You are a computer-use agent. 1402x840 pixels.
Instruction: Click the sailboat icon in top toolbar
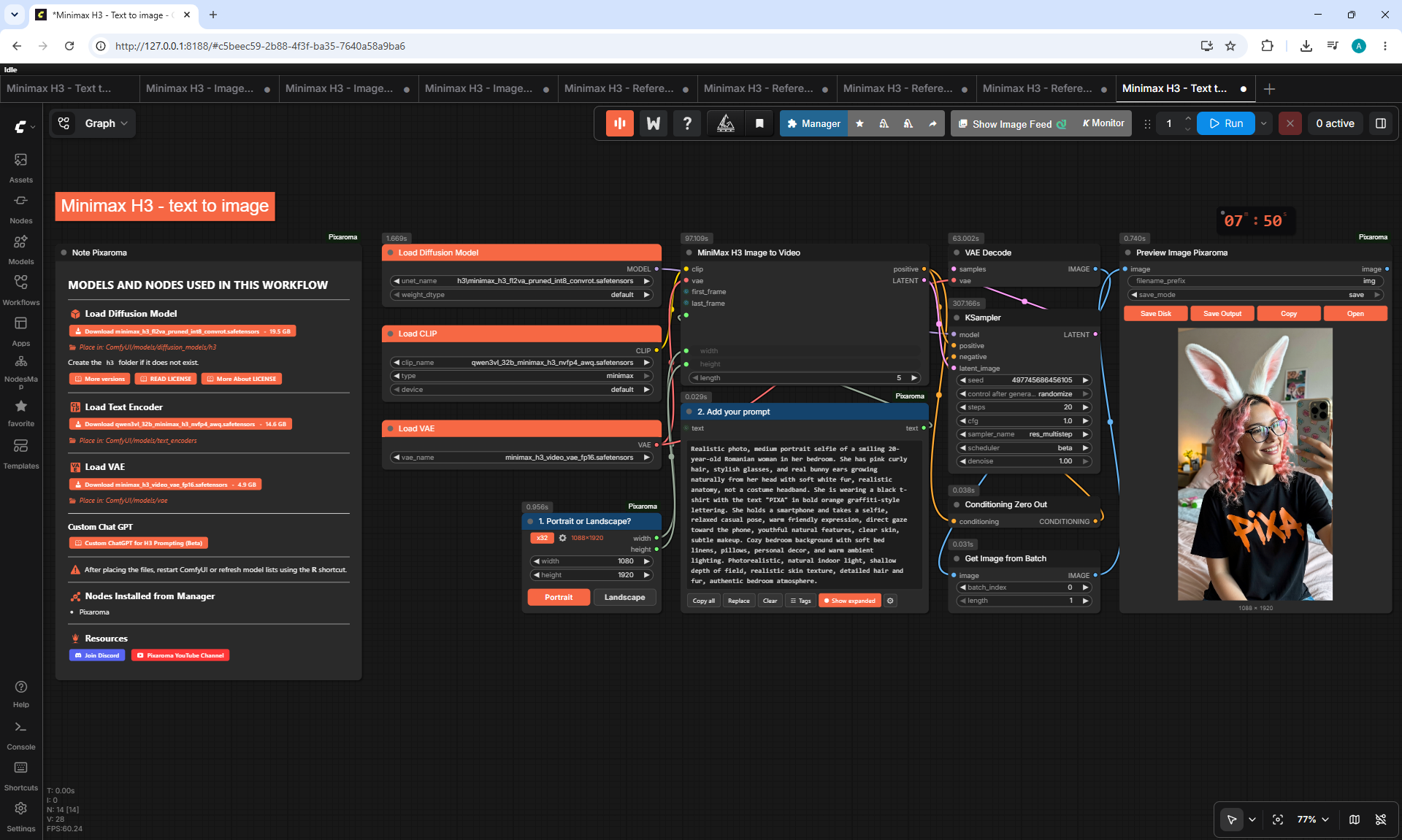pyautogui.click(x=726, y=123)
